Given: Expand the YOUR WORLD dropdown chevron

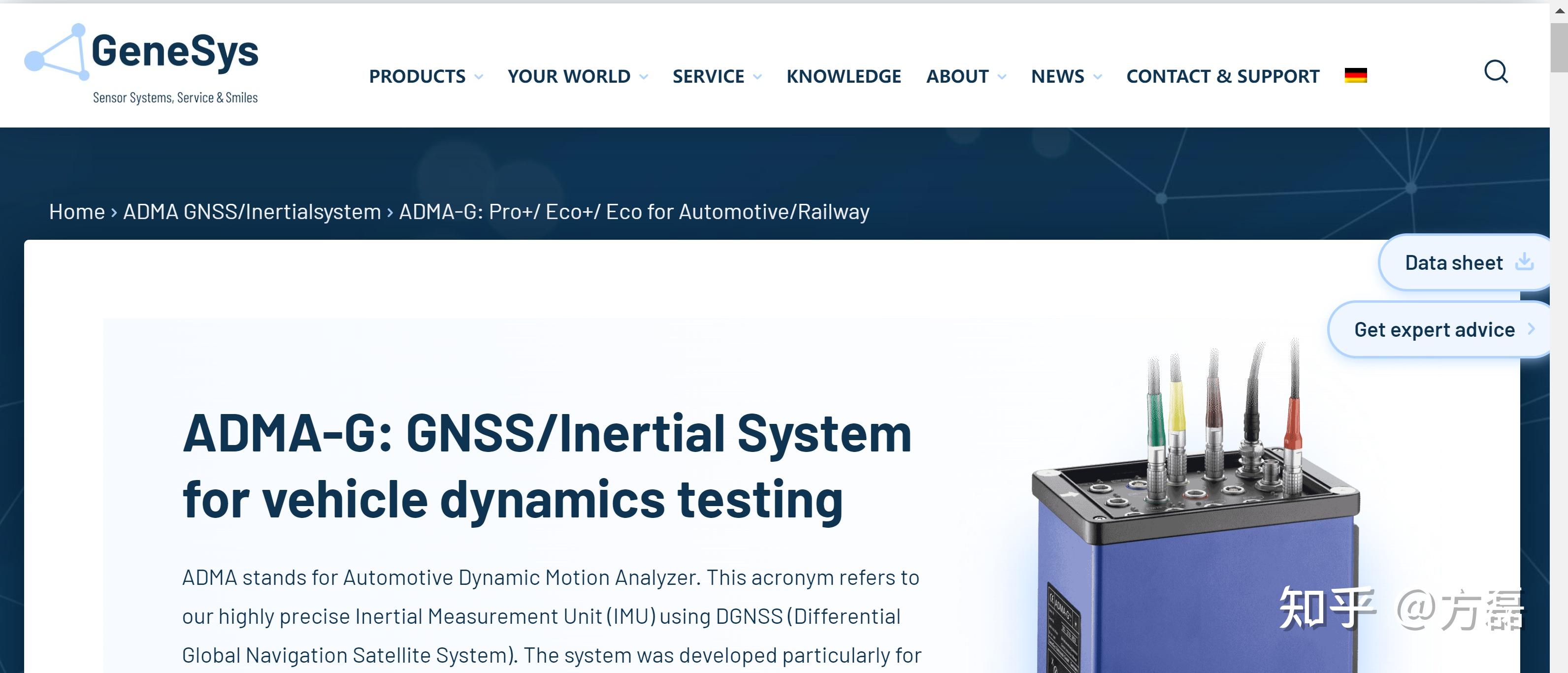Looking at the screenshot, I should click(644, 77).
